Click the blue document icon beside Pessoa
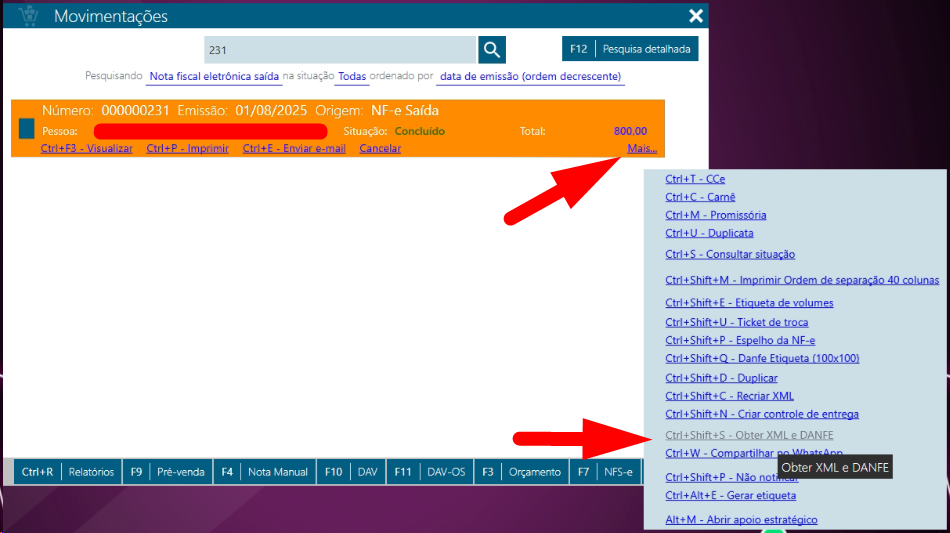The height and width of the screenshot is (533, 950). pos(26,130)
